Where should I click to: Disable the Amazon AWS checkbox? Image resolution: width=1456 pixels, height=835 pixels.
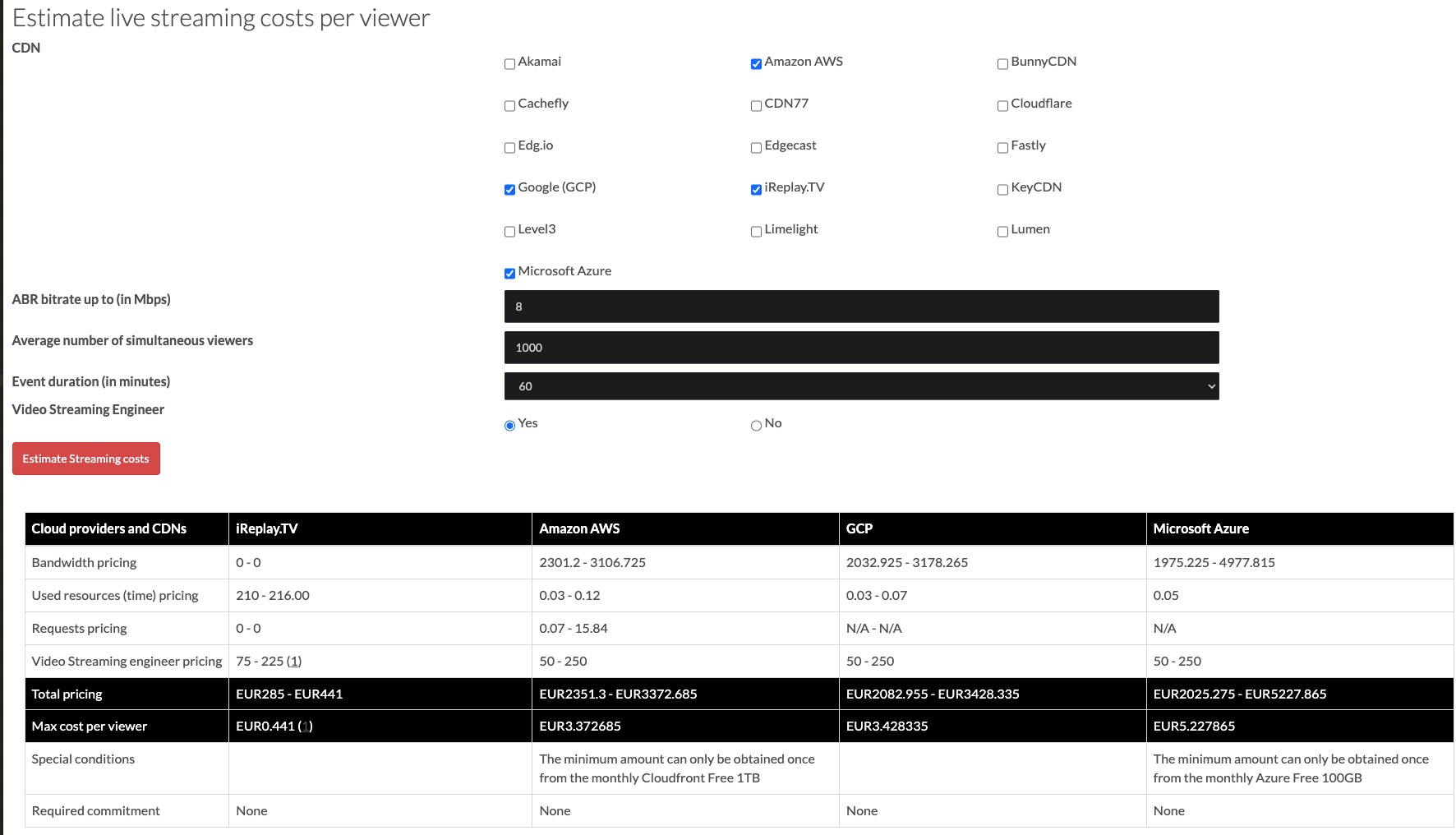[756, 63]
